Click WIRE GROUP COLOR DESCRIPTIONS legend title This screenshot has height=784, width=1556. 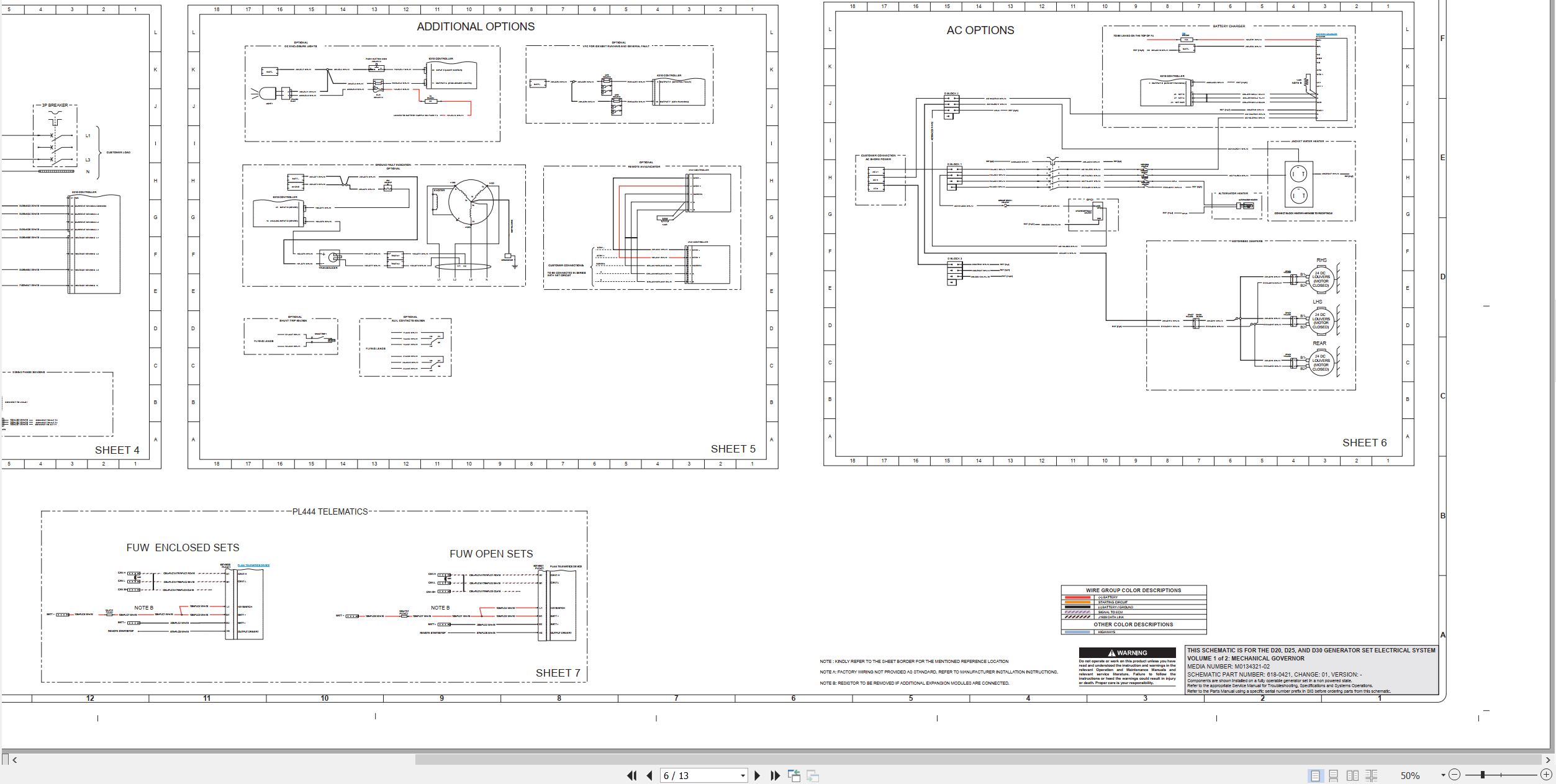[x=1133, y=590]
